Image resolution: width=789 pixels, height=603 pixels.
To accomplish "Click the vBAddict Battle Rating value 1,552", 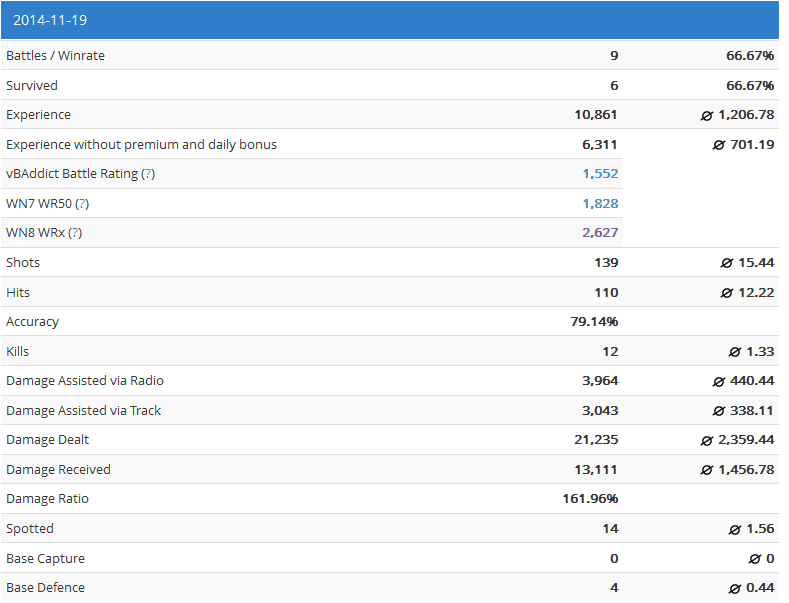I will pos(600,174).
